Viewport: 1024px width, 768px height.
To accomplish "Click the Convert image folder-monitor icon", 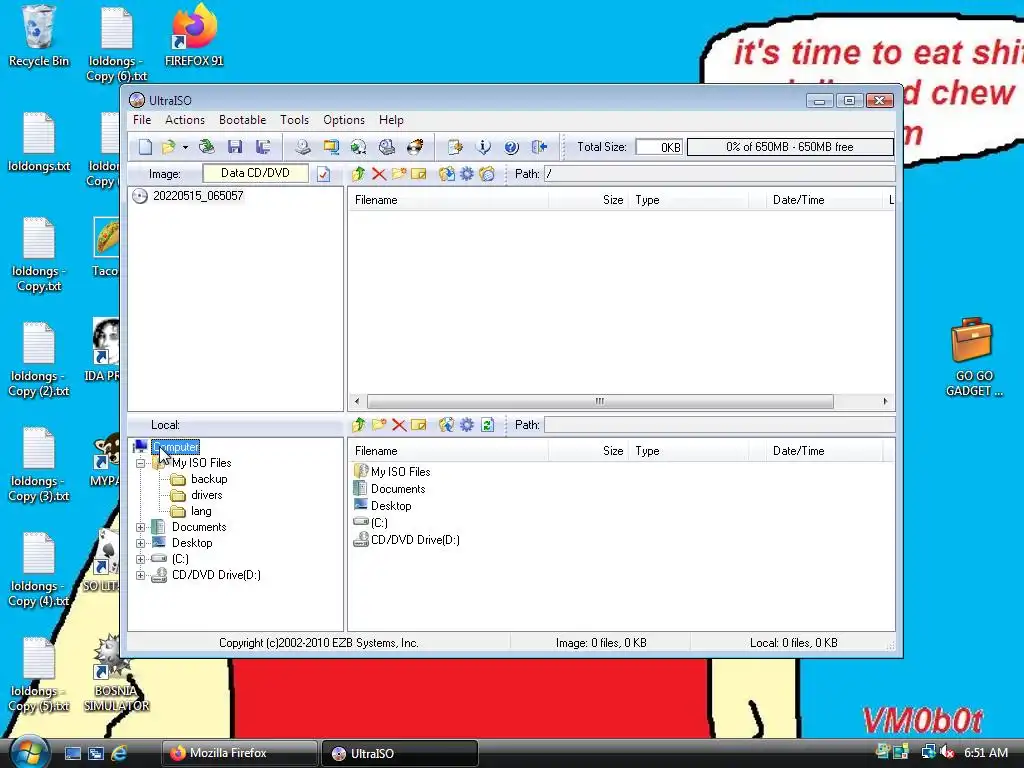I will tap(331, 147).
